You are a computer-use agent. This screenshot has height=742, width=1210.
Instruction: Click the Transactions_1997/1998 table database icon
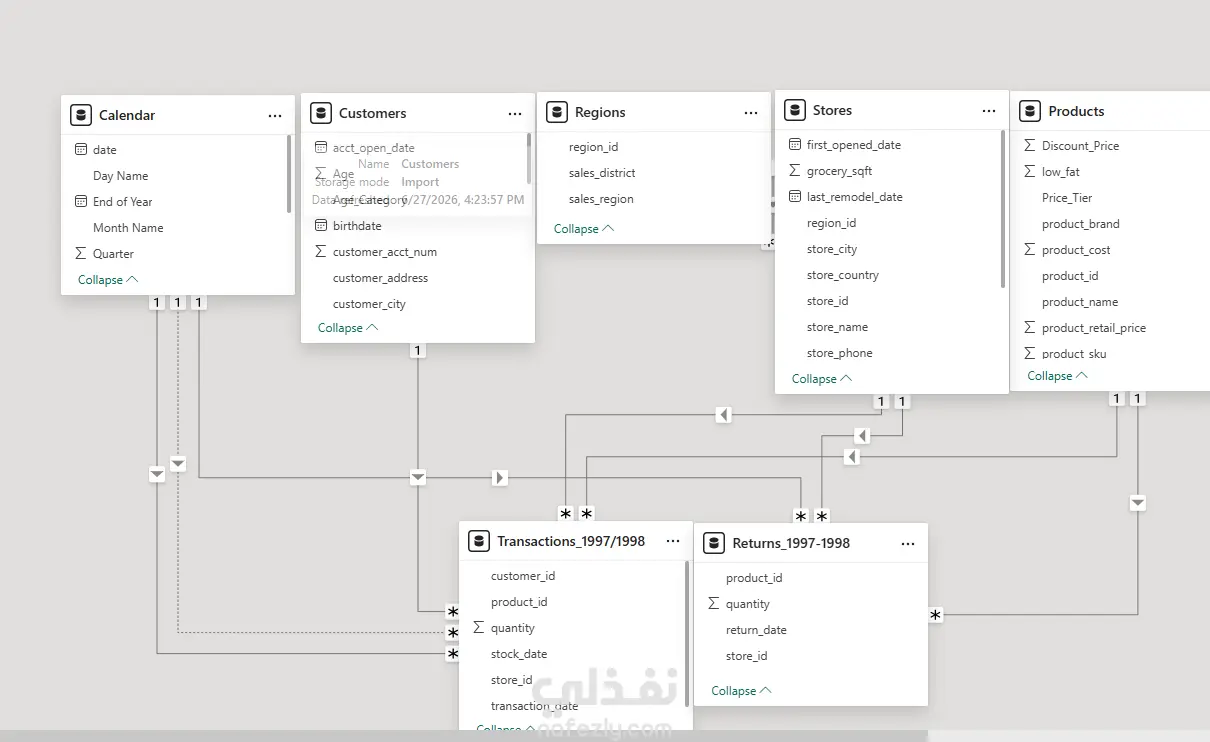point(479,541)
